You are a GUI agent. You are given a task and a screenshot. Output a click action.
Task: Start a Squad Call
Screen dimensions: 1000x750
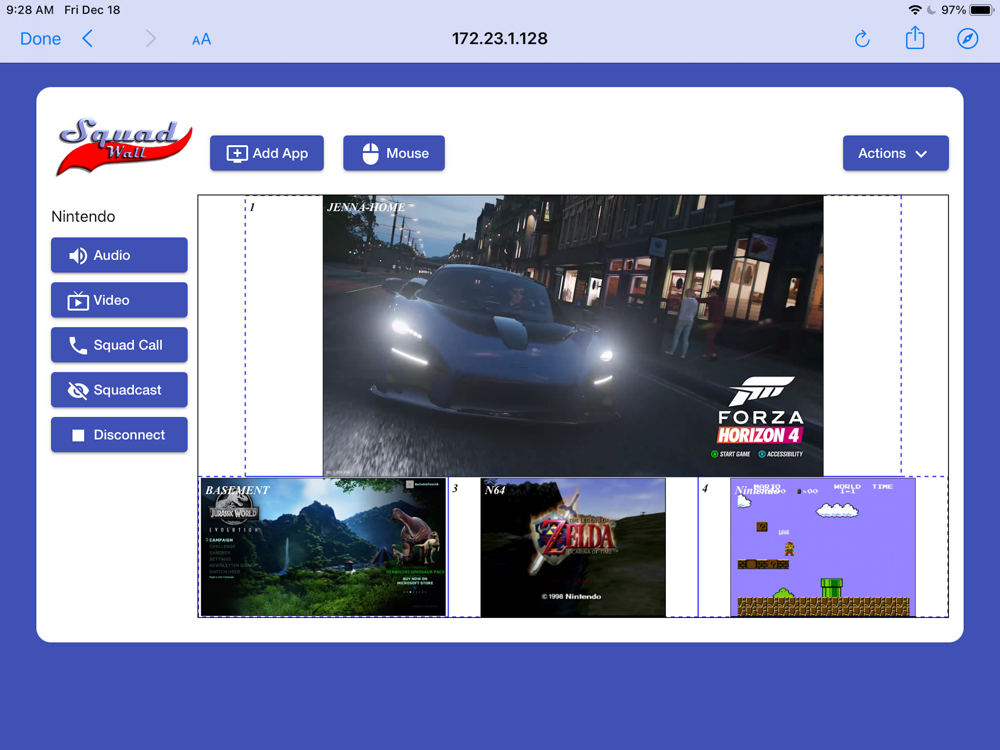119,345
